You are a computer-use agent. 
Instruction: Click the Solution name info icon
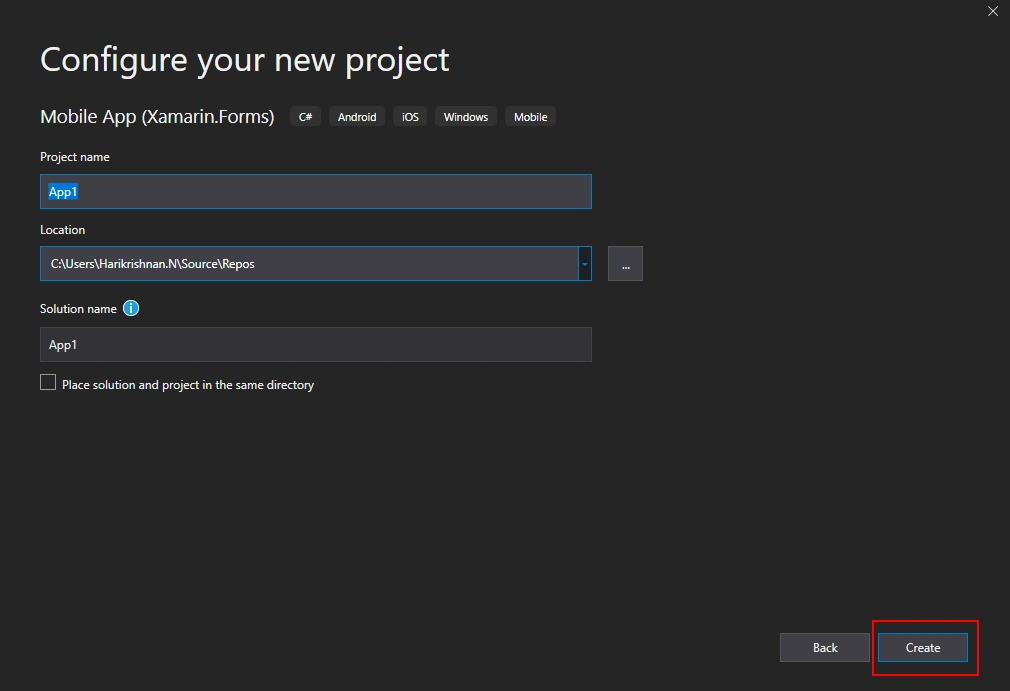[x=131, y=308]
